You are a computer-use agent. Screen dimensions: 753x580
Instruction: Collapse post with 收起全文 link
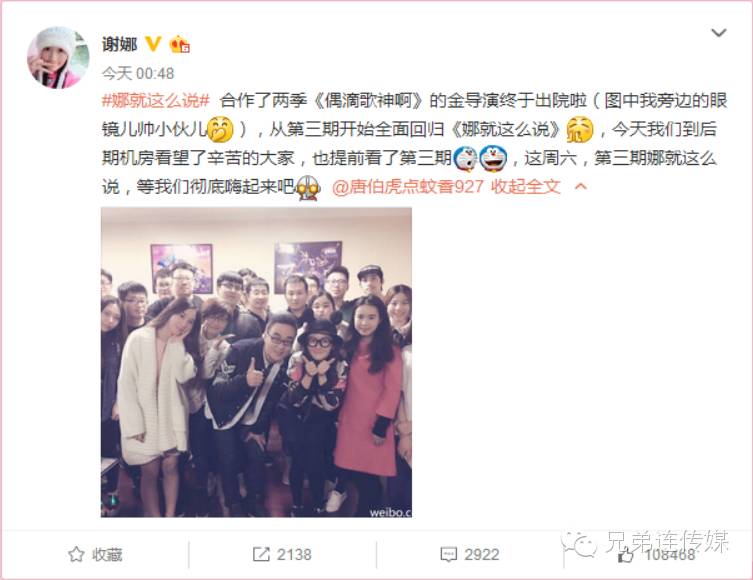[526, 186]
